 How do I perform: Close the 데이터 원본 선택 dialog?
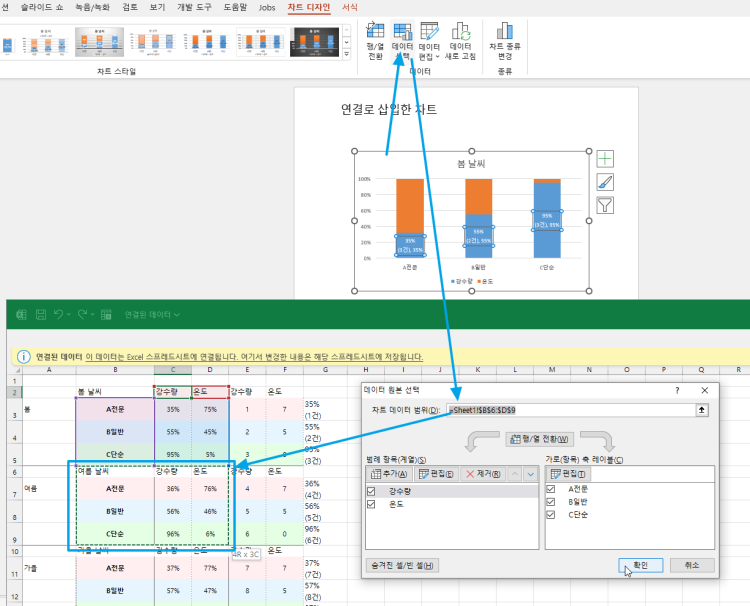pyautogui.click(x=705, y=390)
